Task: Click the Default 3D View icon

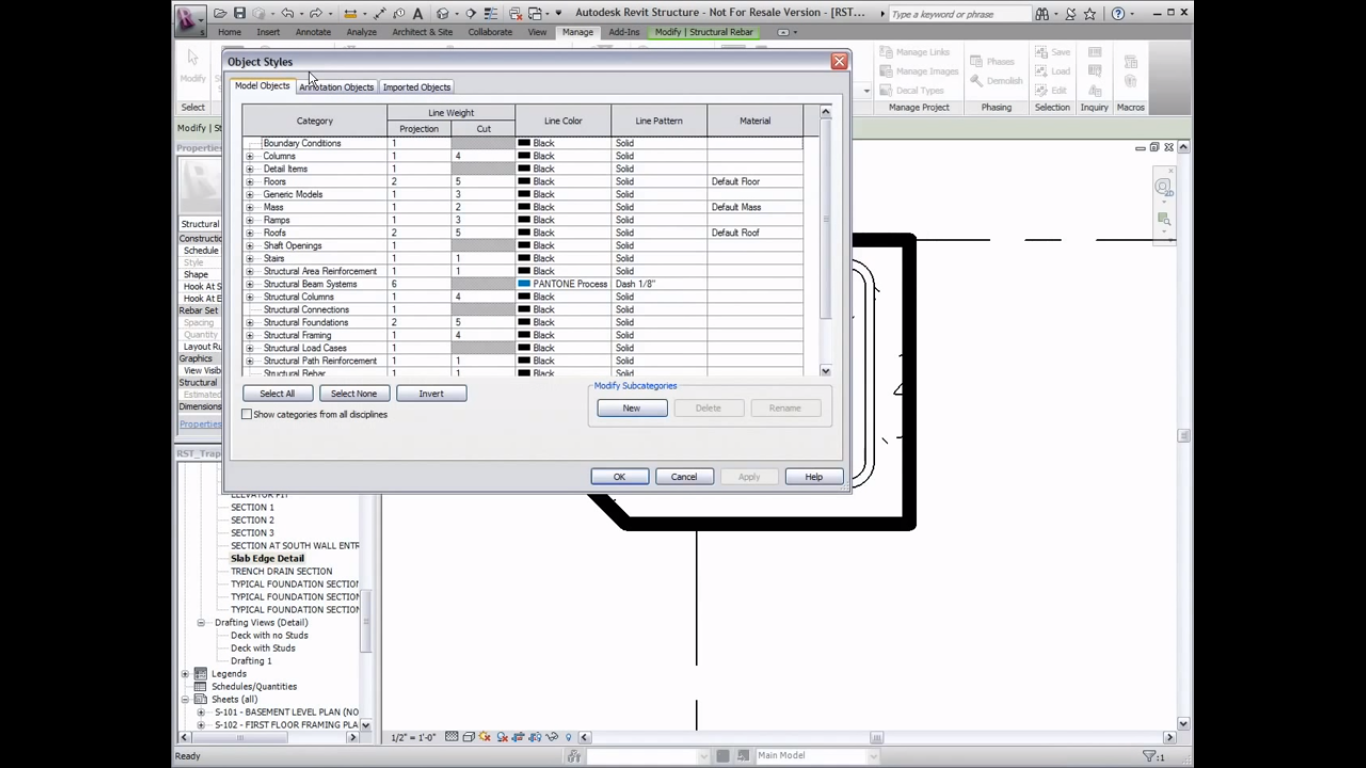Action: point(443,14)
